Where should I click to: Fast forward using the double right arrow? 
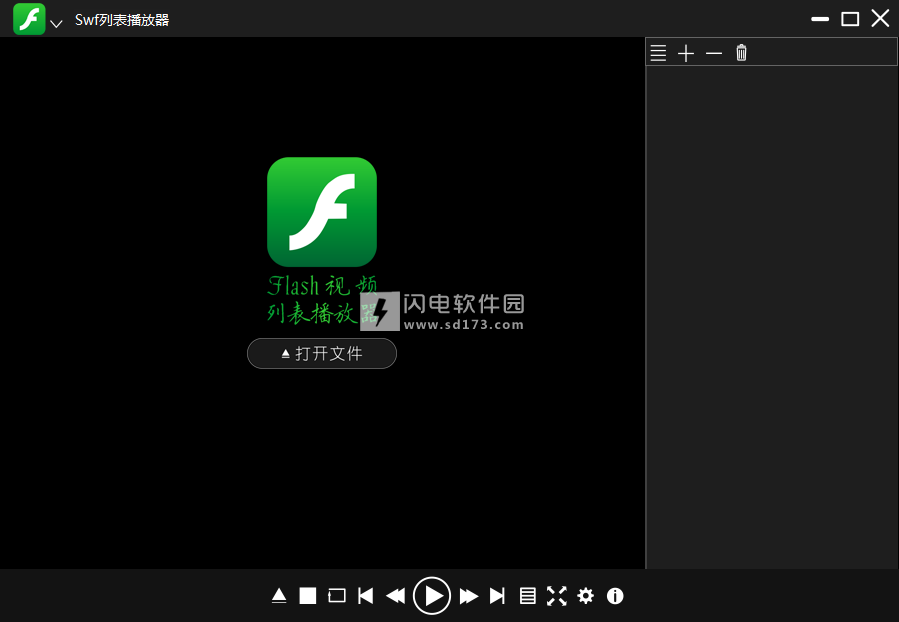(x=469, y=596)
